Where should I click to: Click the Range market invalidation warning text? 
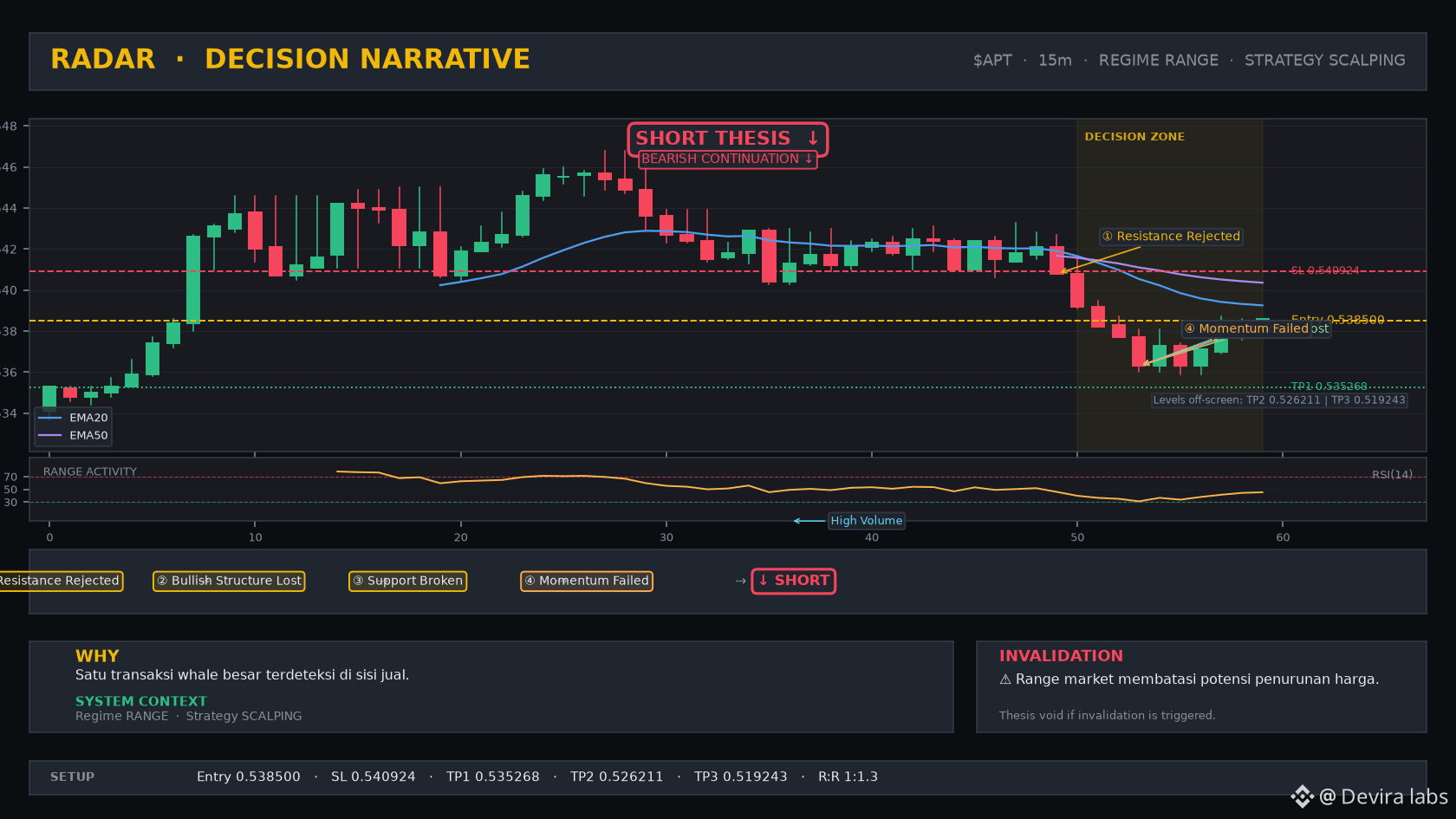(1189, 679)
